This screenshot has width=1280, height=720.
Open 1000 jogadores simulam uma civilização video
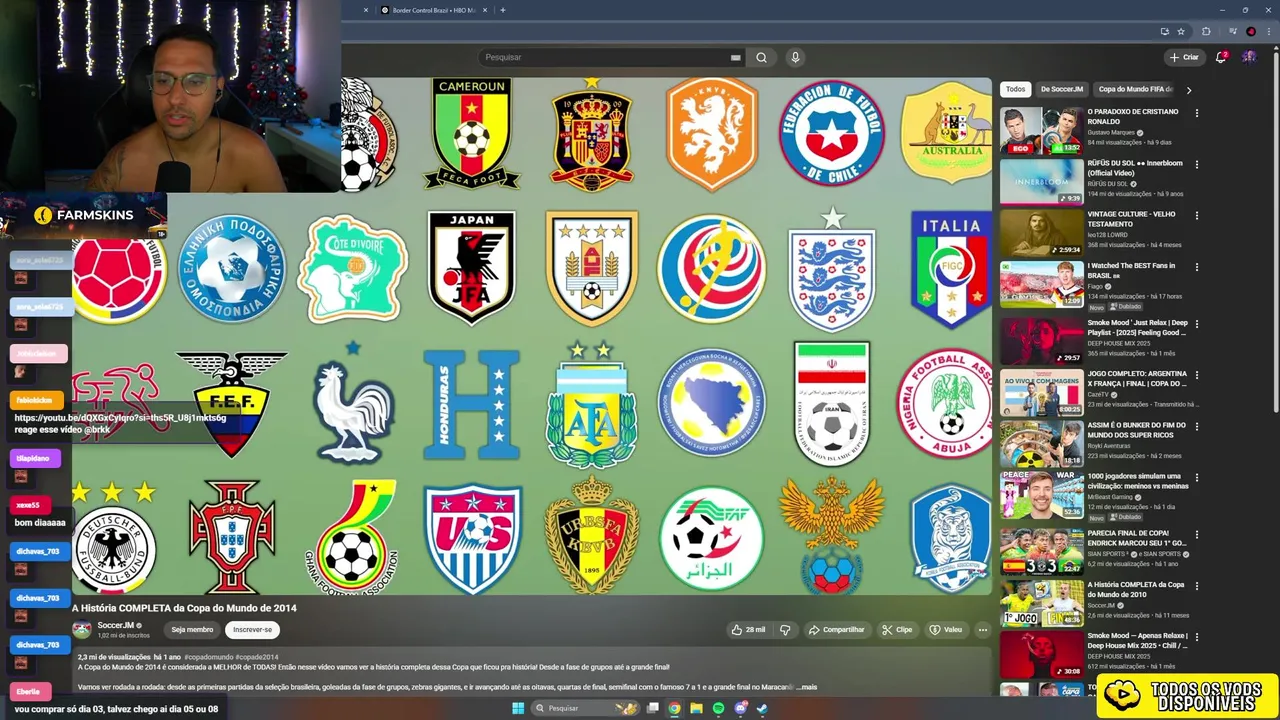pyautogui.click(x=1041, y=495)
